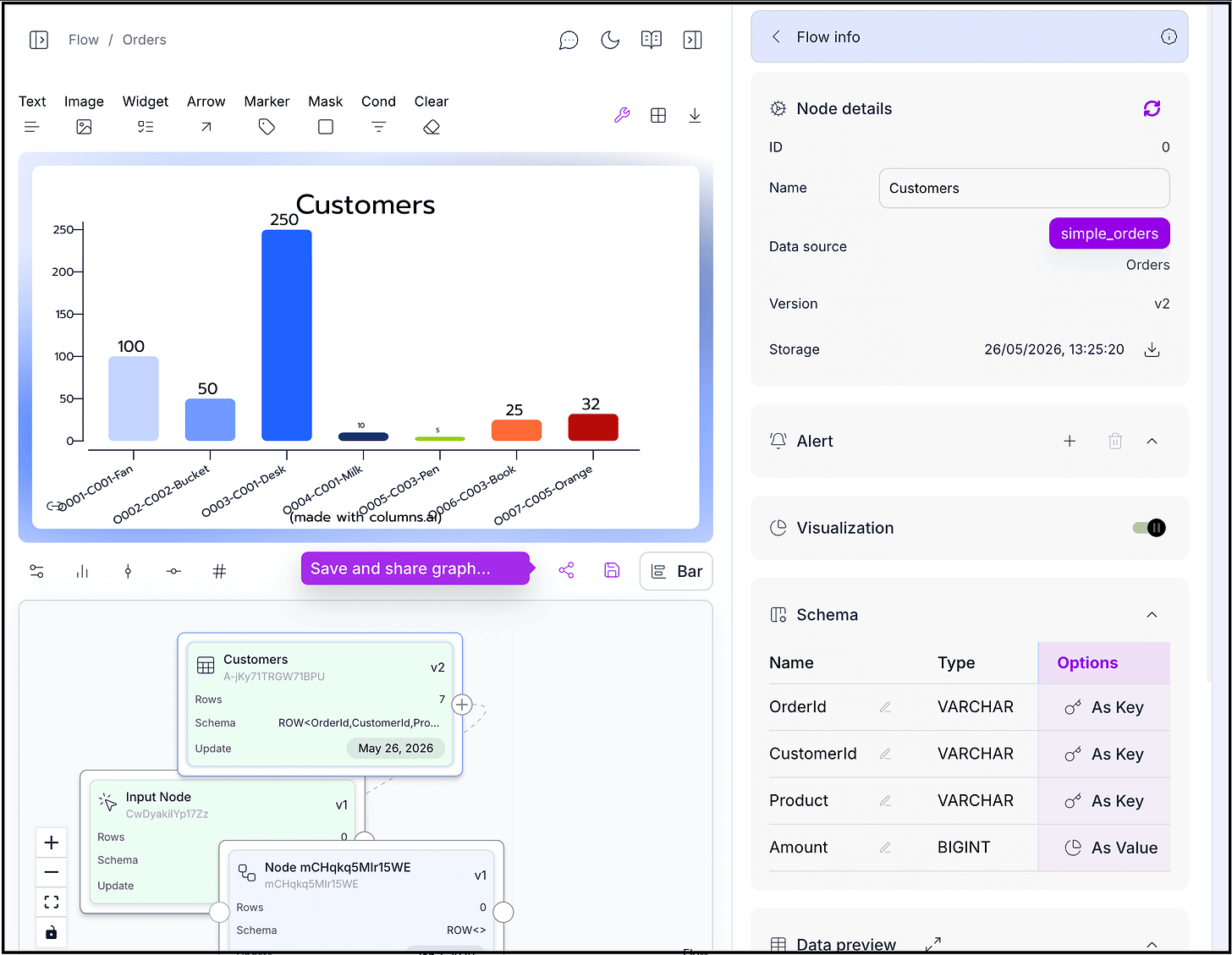
Task: Collapse the Alert section chevron
Action: [1152, 441]
